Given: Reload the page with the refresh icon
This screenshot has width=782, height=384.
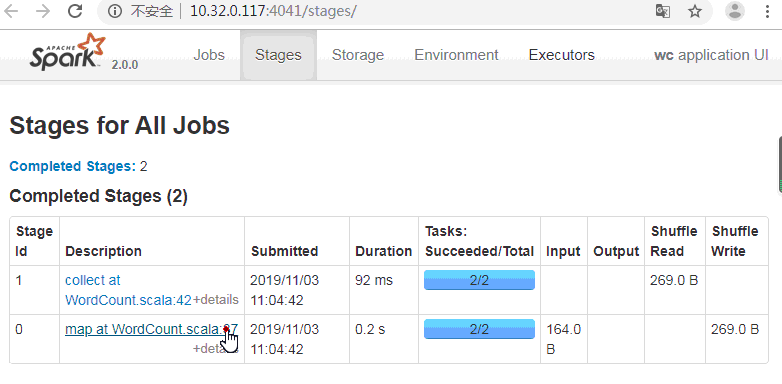Looking at the screenshot, I should (75, 11).
